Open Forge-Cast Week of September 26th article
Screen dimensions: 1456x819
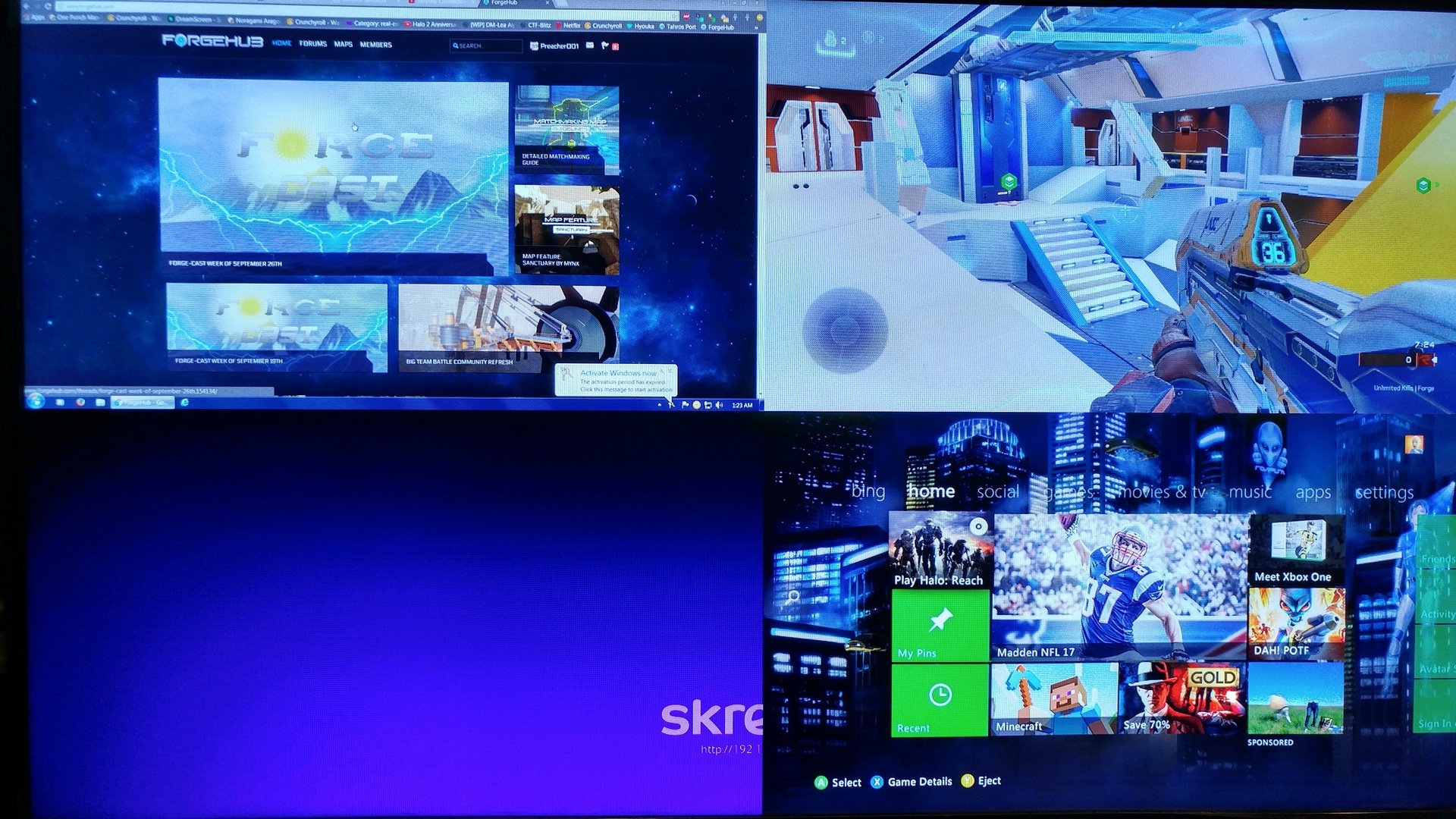pos(332,168)
